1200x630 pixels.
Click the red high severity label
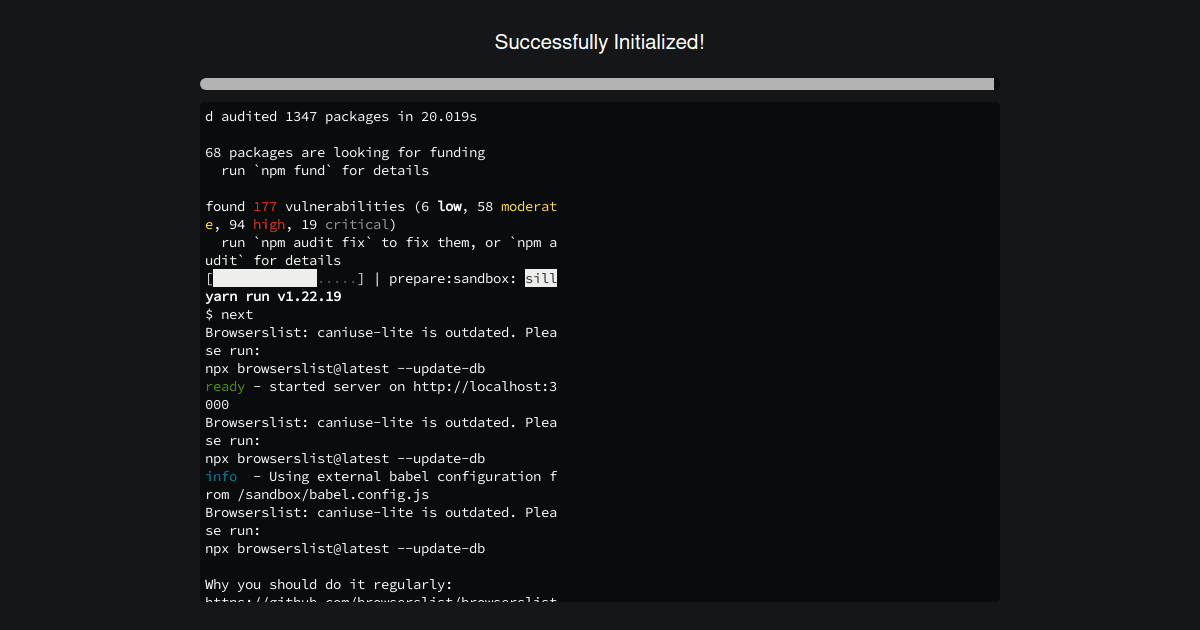pos(269,224)
